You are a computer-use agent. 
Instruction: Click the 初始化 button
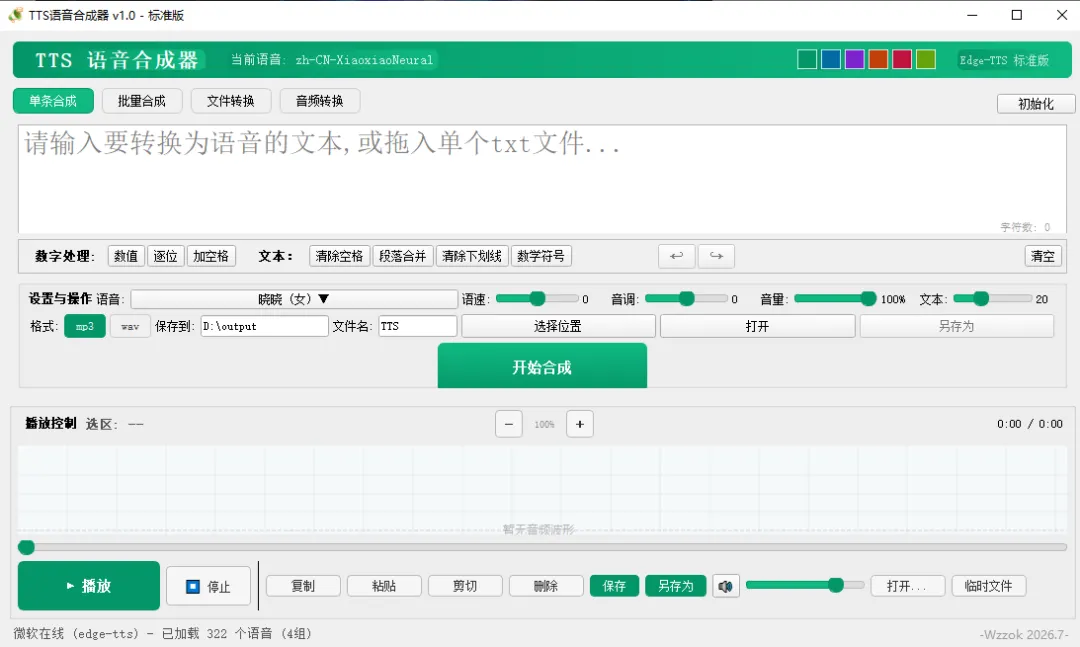pos(1036,104)
